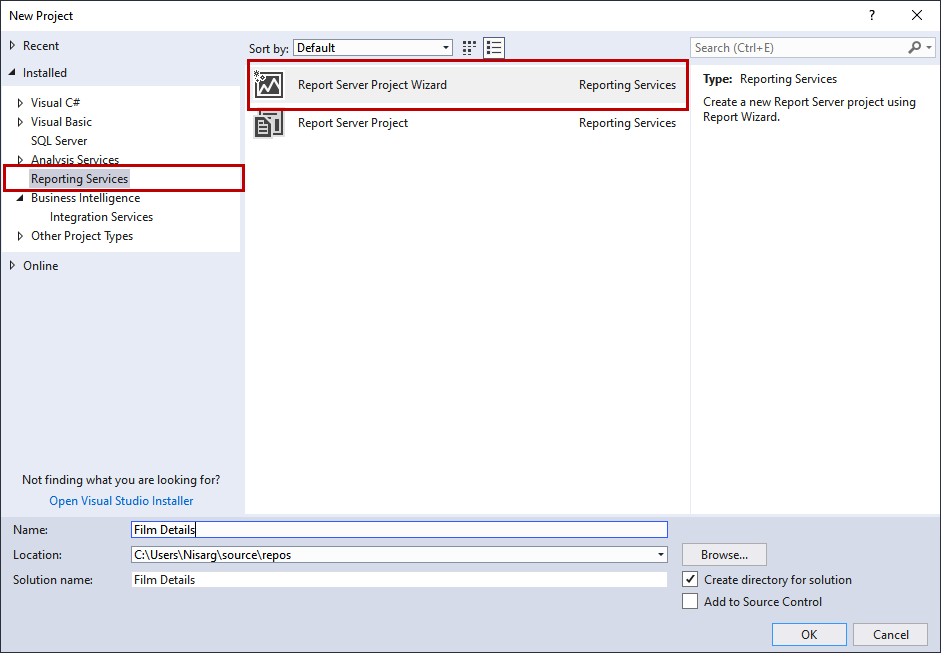The image size is (941, 653).
Task: Click the Name field containing Film Details
Action: 399,529
